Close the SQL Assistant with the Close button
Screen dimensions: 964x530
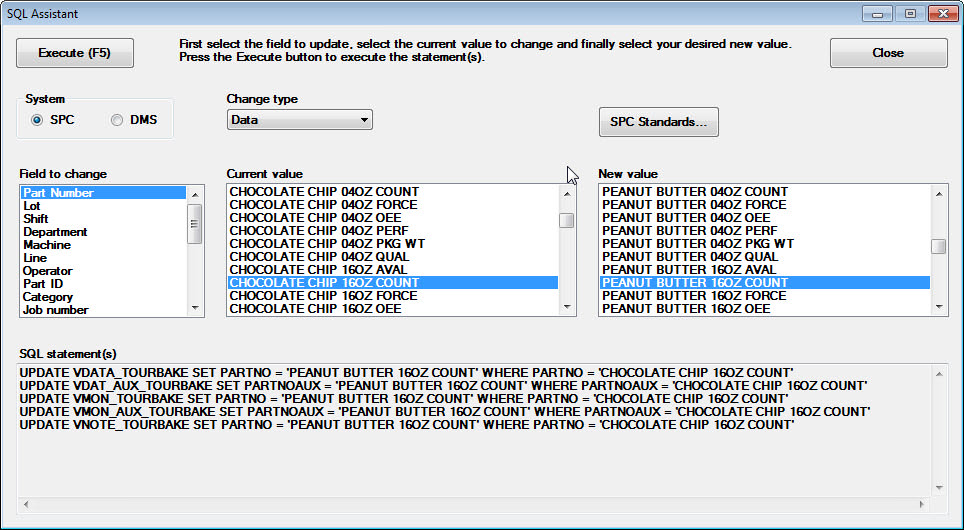click(888, 53)
